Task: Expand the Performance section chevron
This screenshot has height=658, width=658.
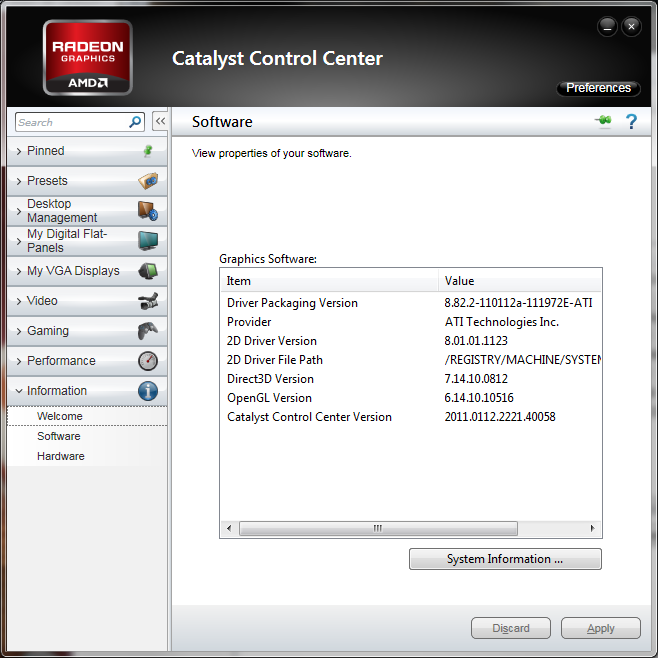Action: [x=19, y=361]
